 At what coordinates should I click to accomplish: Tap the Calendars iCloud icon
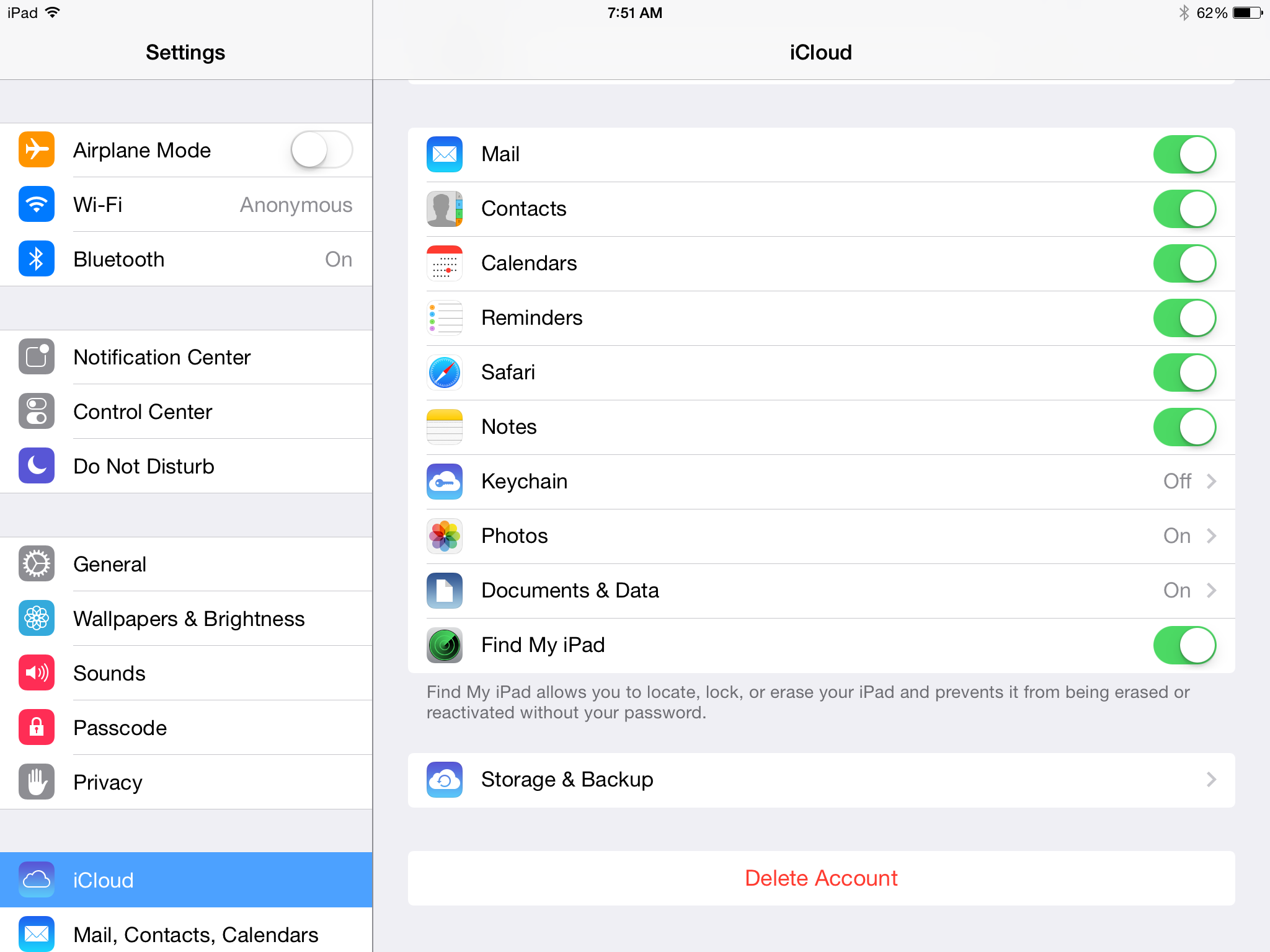[443, 263]
